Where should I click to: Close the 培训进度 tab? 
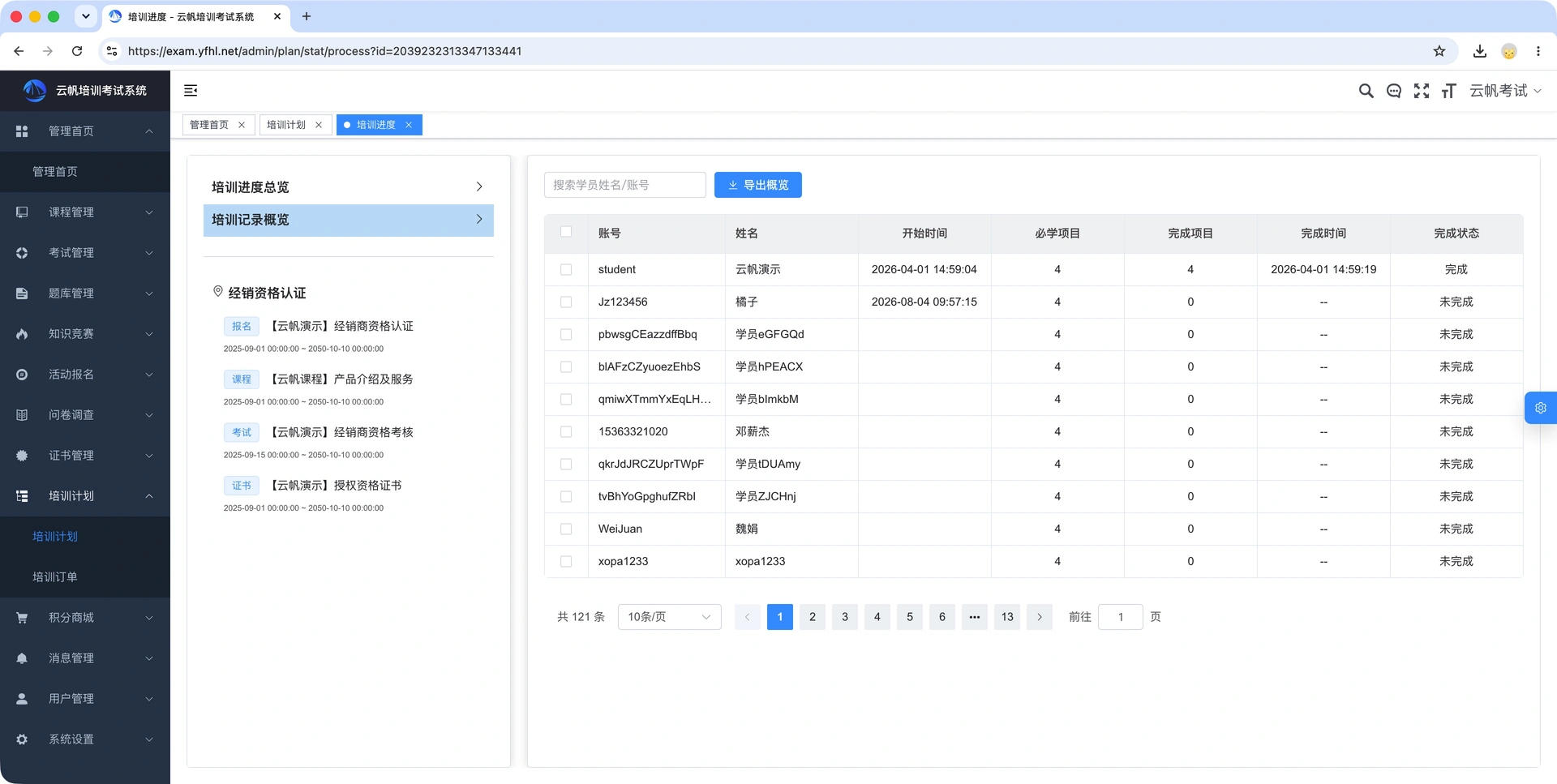[409, 125]
